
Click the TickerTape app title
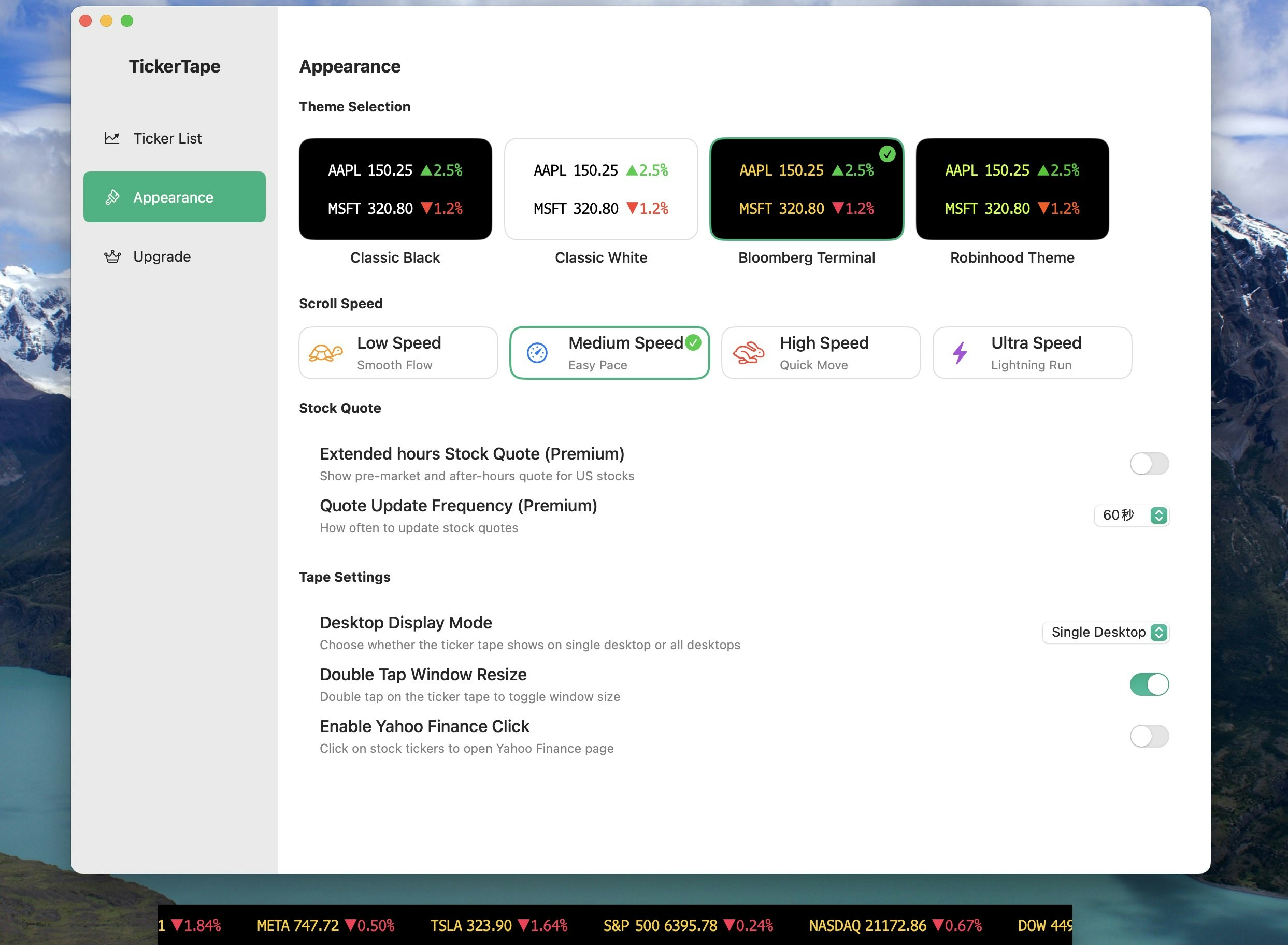coord(175,66)
